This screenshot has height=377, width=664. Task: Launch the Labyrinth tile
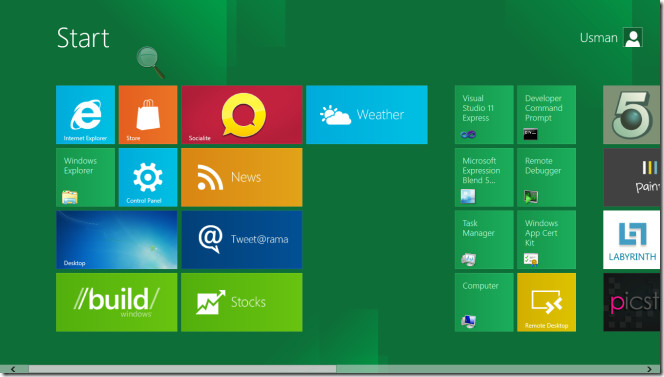pos(632,240)
